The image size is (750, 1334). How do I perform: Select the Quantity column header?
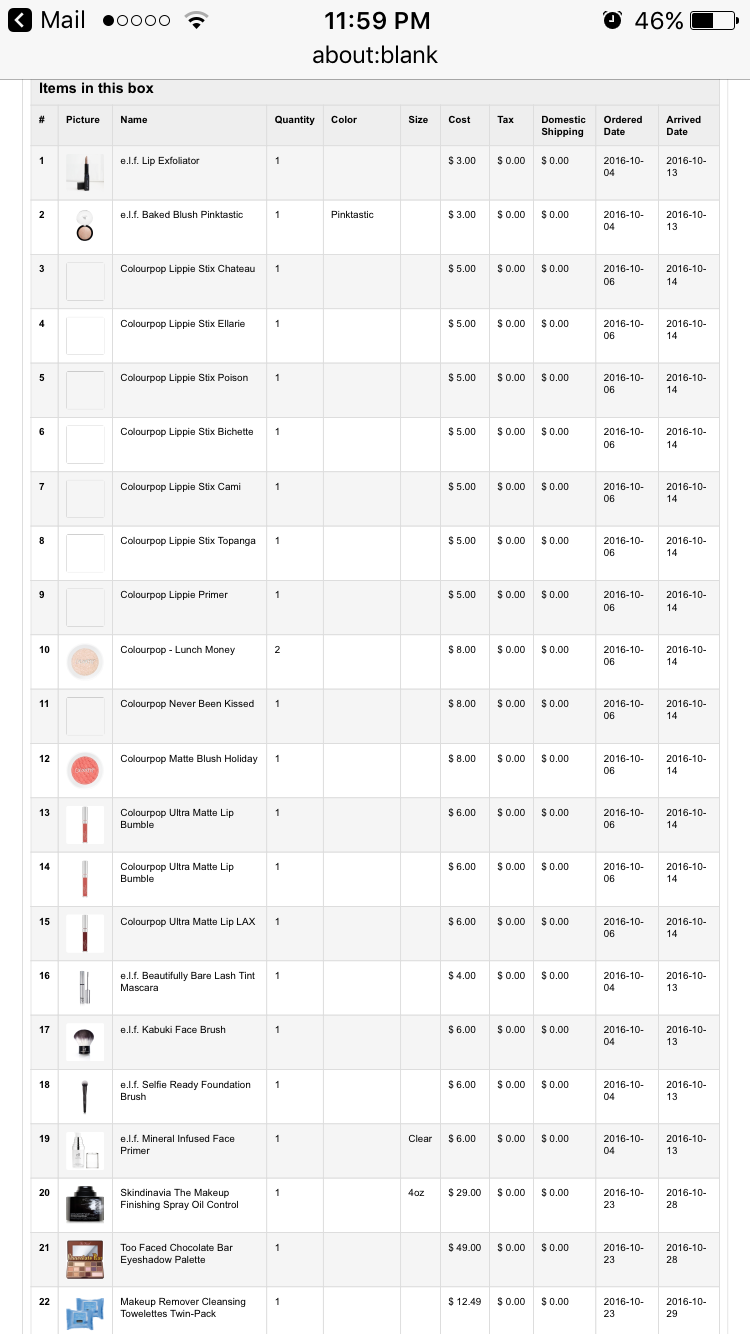pyautogui.click(x=295, y=119)
